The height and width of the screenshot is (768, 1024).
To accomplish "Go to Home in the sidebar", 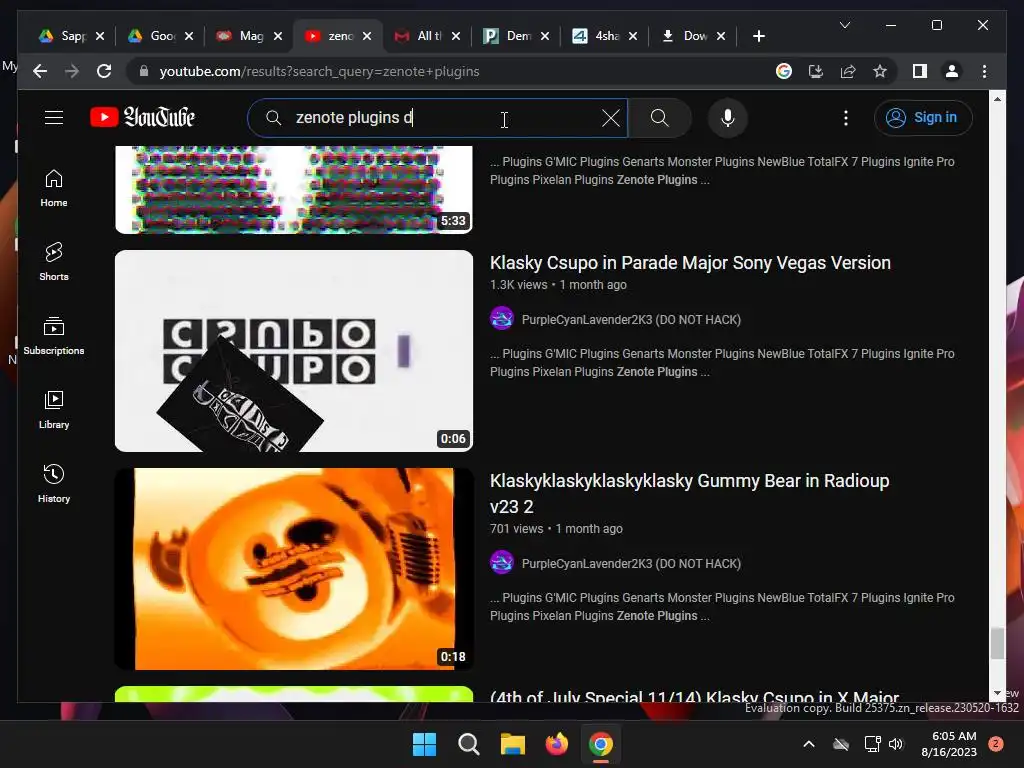I will click(x=54, y=188).
